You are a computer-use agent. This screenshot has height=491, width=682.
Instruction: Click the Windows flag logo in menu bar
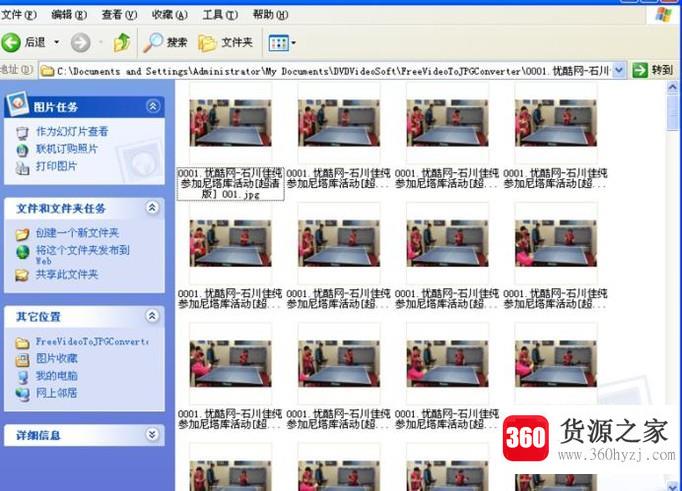pyautogui.click(x=664, y=14)
